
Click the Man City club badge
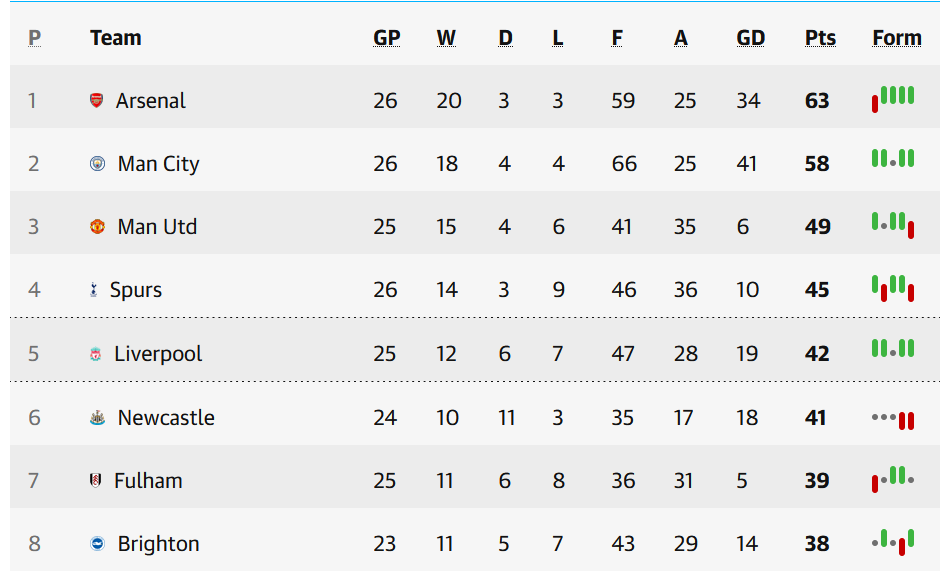tap(97, 164)
